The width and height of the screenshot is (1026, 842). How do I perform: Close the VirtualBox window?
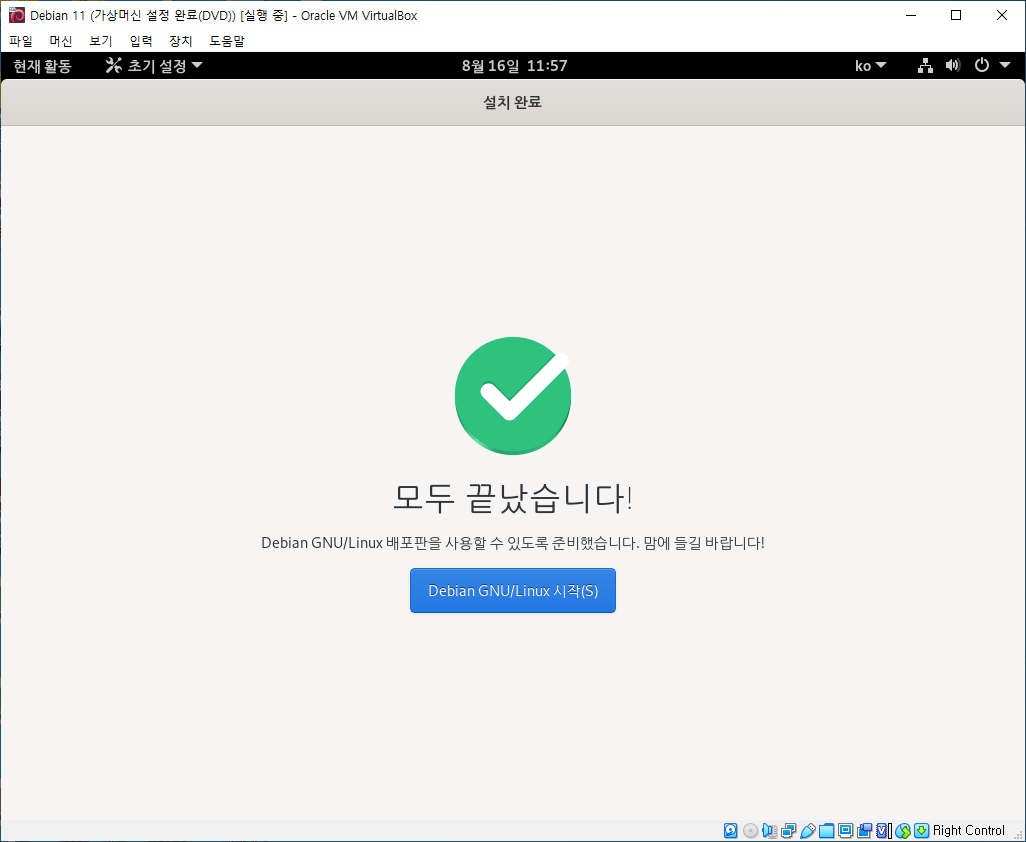click(x=1002, y=15)
